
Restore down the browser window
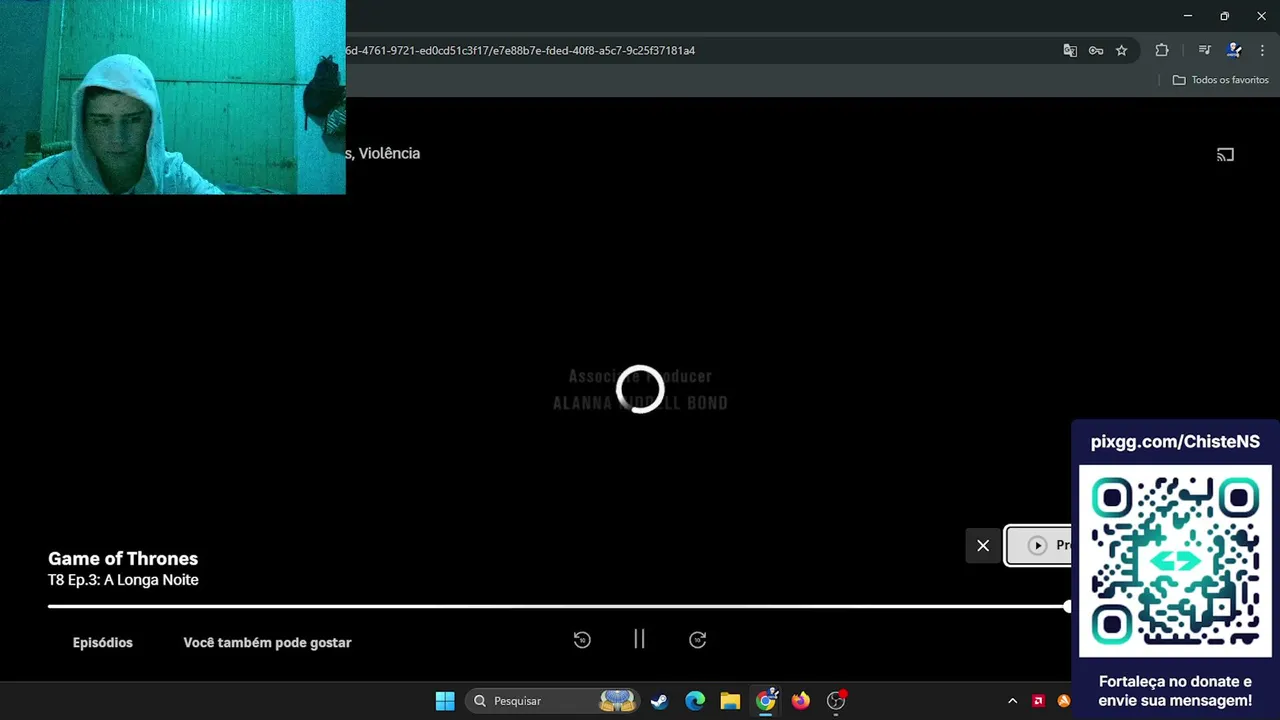tap(1224, 16)
